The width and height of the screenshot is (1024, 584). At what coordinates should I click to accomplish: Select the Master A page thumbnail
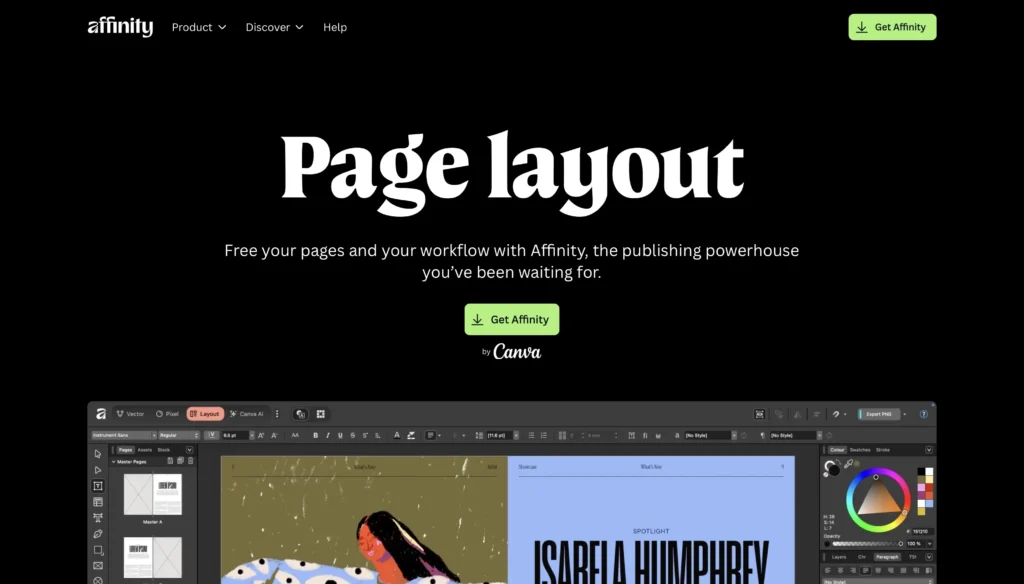coord(153,495)
